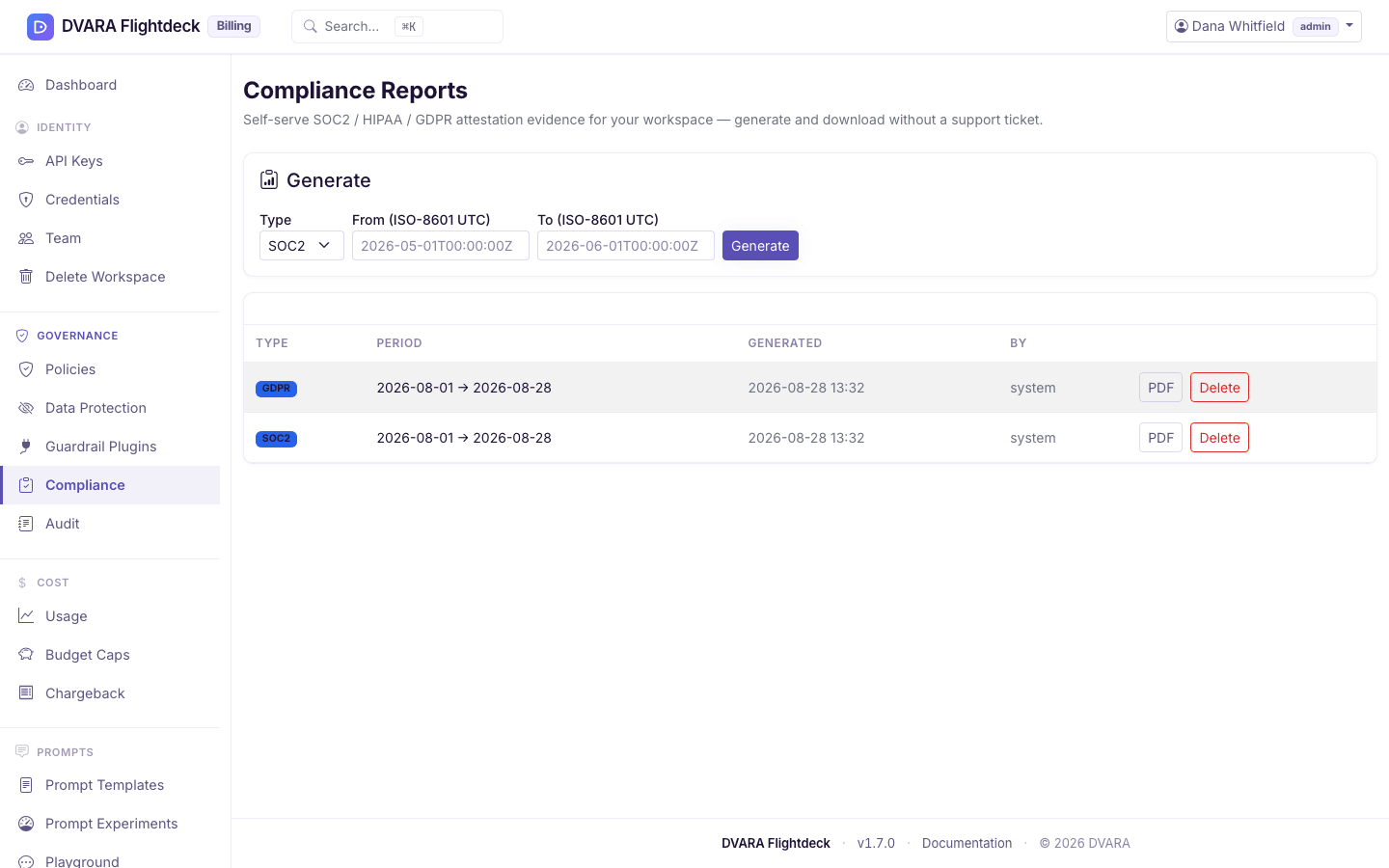
Task: Click the Prompt Experiments icon
Action: tap(26, 824)
